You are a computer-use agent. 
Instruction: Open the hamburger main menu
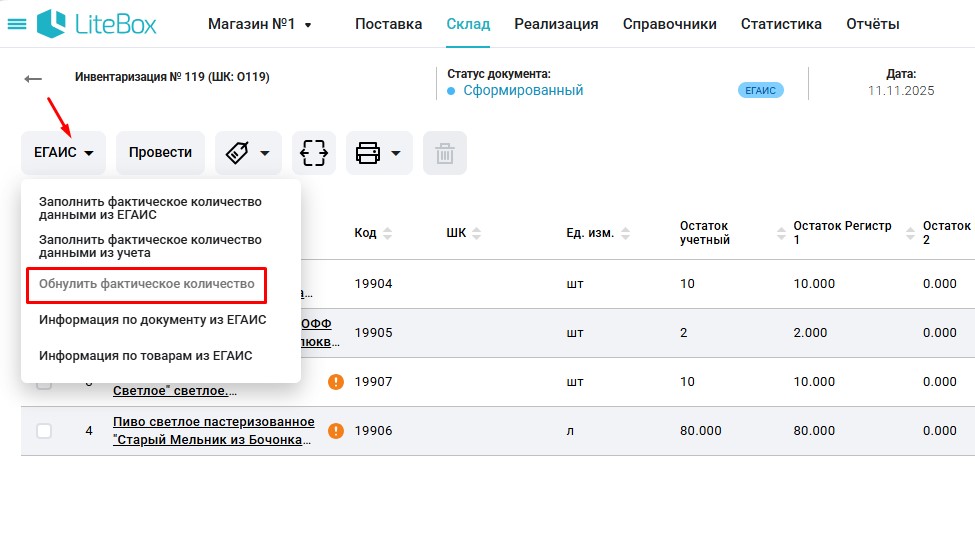point(17,24)
